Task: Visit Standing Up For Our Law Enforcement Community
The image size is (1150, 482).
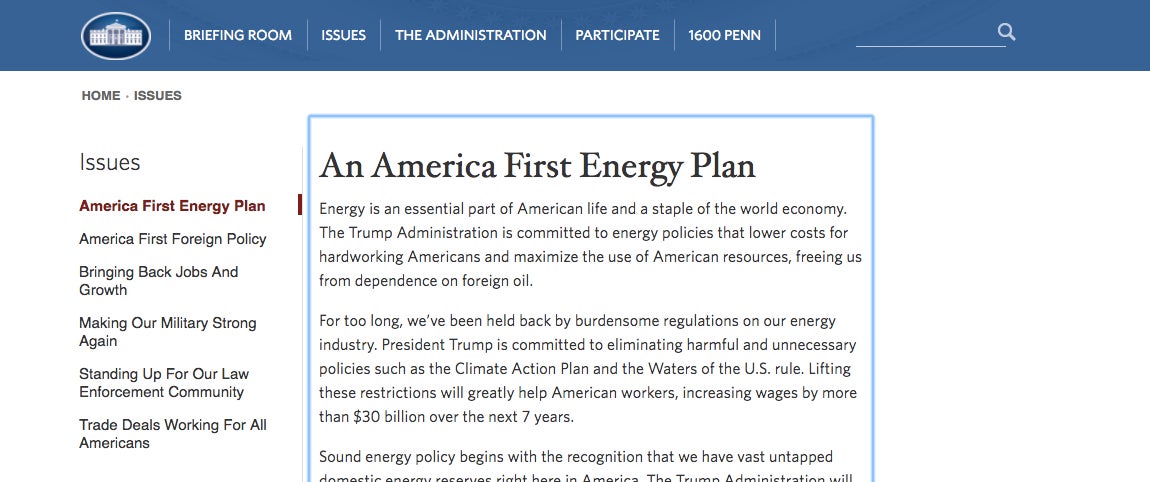Action: pyautogui.click(x=164, y=383)
